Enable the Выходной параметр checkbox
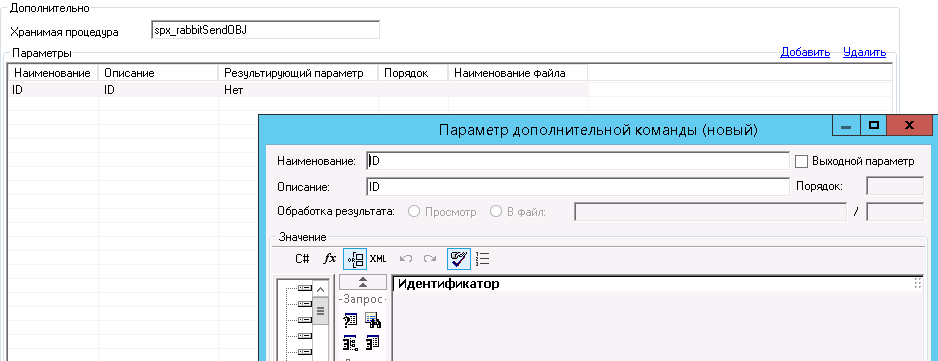This screenshot has height=361, width=938. 802,161
